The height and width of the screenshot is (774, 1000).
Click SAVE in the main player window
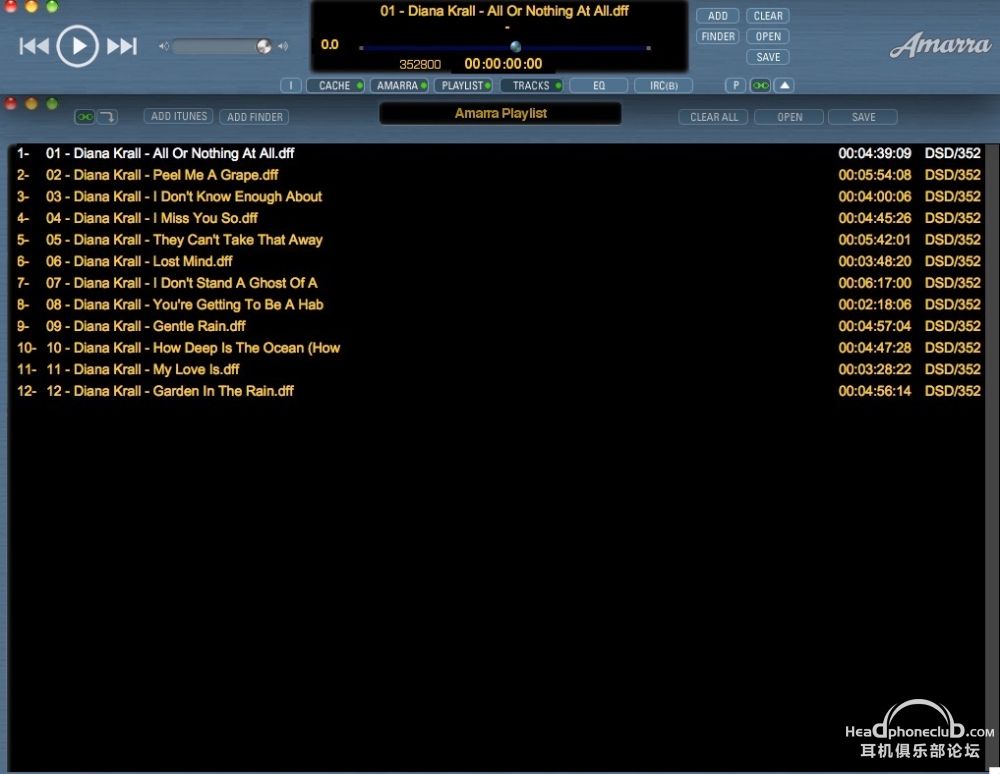[768, 57]
